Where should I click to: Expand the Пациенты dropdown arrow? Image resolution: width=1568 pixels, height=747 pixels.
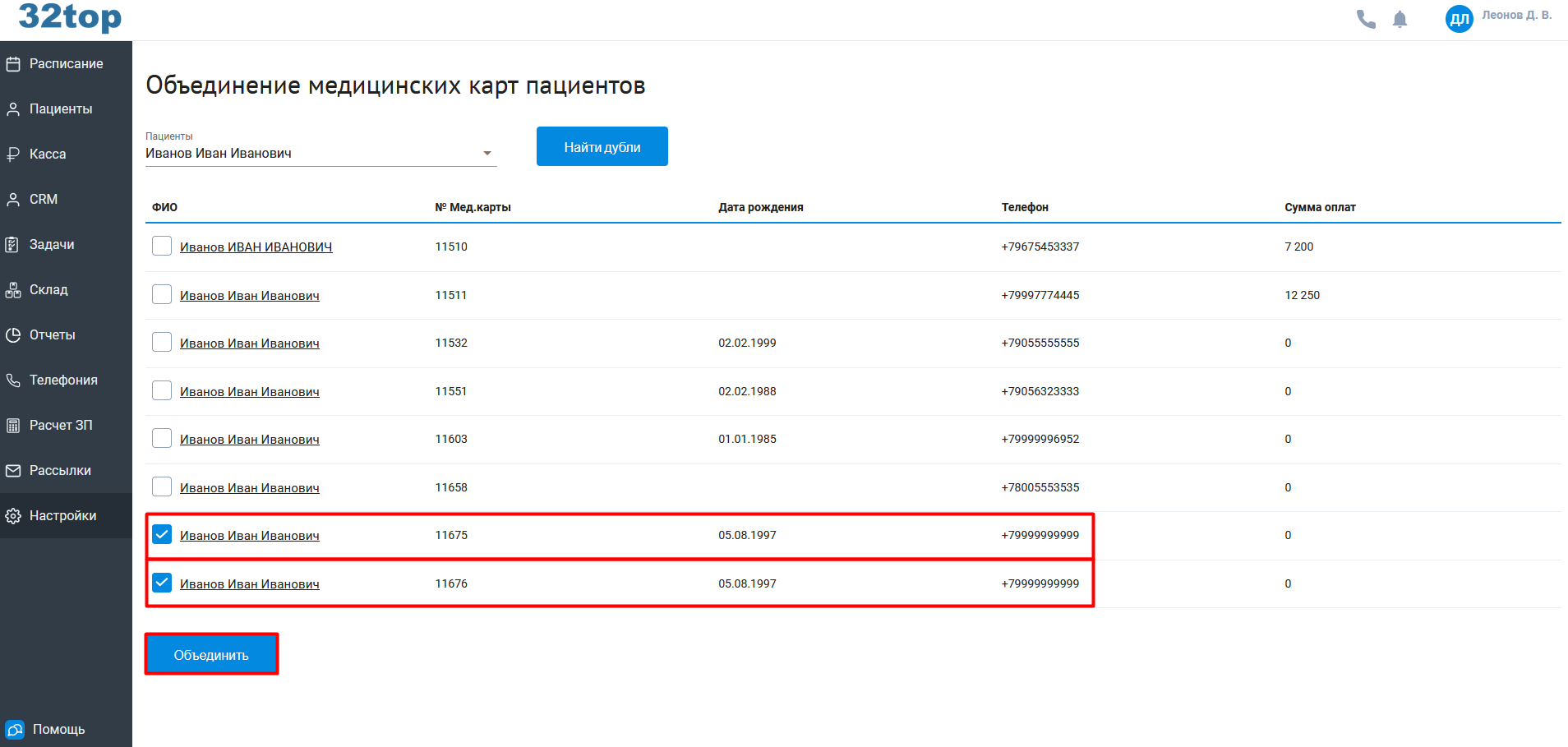pos(487,154)
